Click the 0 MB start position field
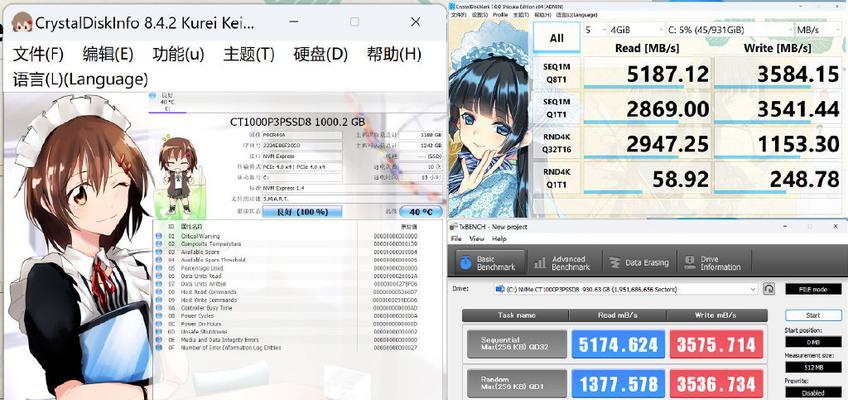Screen dimensions: 848x400 813,342
